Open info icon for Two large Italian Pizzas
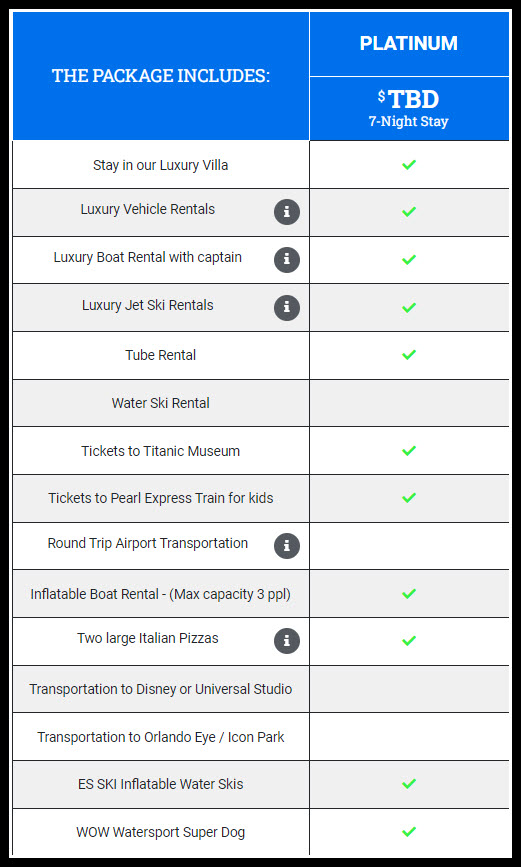Screen dimensions: 521x867 pos(286,641)
